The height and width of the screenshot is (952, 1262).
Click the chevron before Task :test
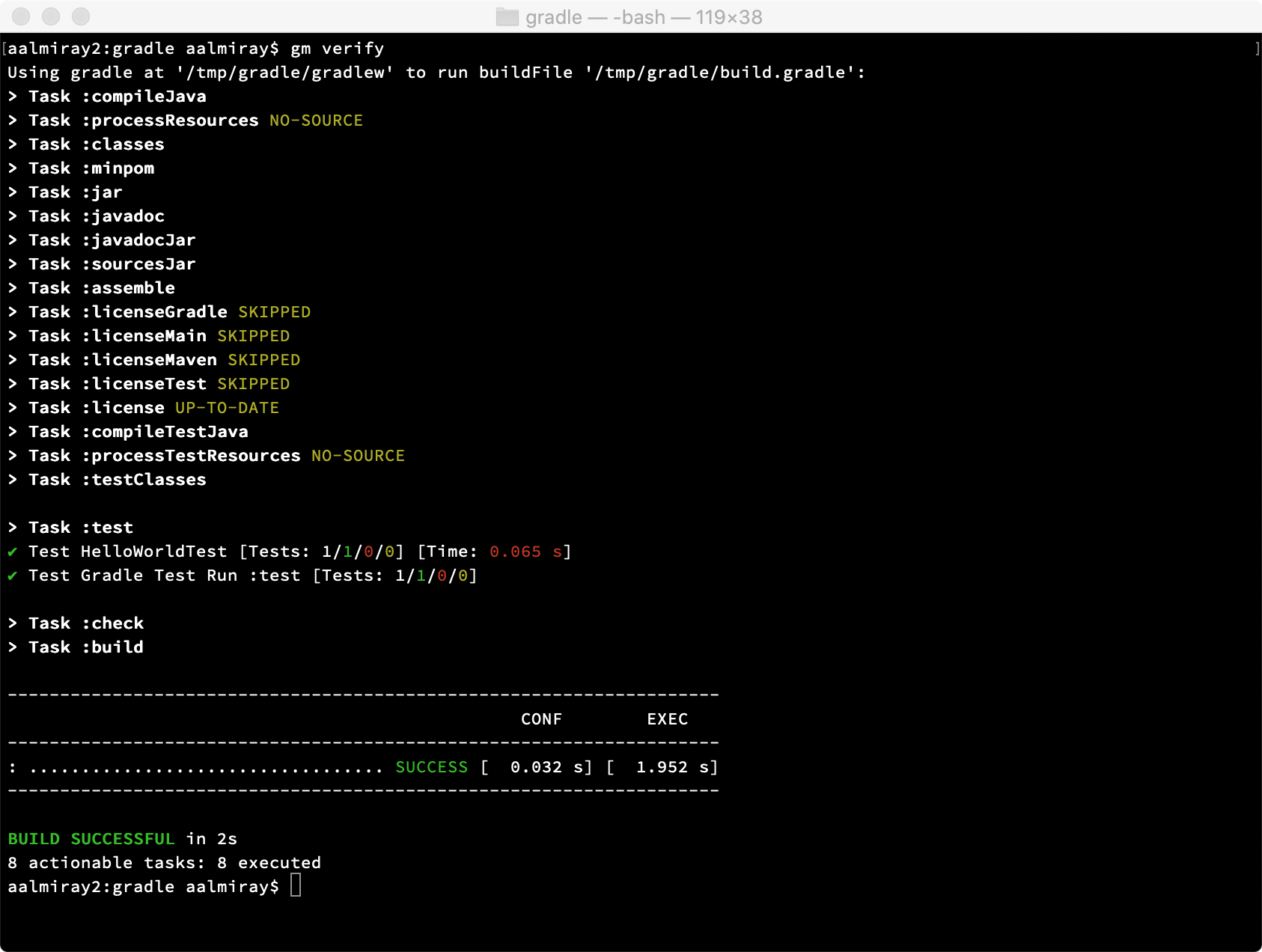12,527
